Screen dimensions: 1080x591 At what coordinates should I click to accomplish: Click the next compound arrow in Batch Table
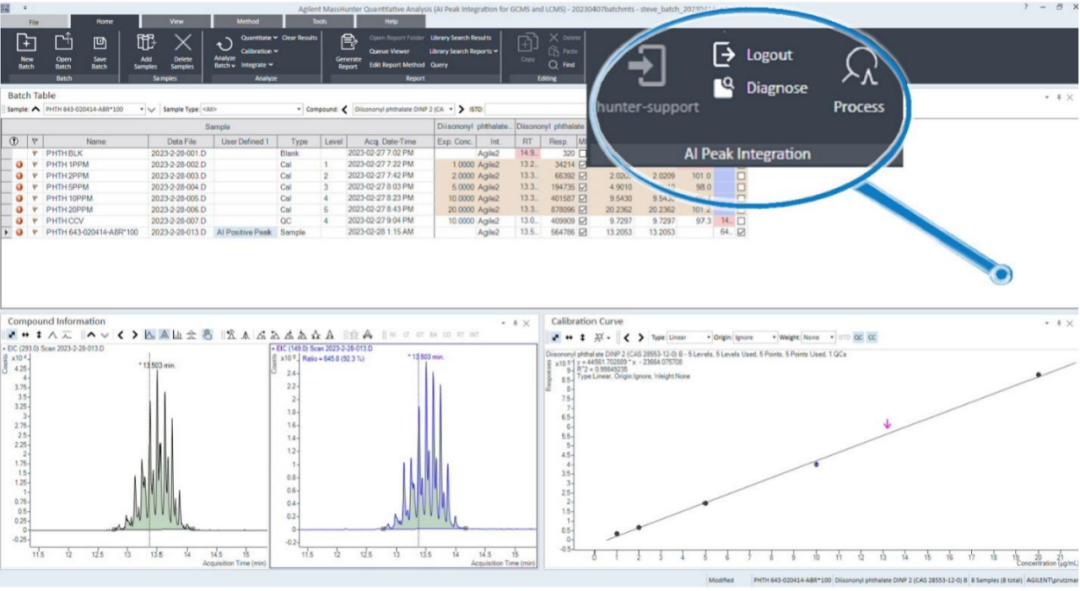(x=461, y=109)
